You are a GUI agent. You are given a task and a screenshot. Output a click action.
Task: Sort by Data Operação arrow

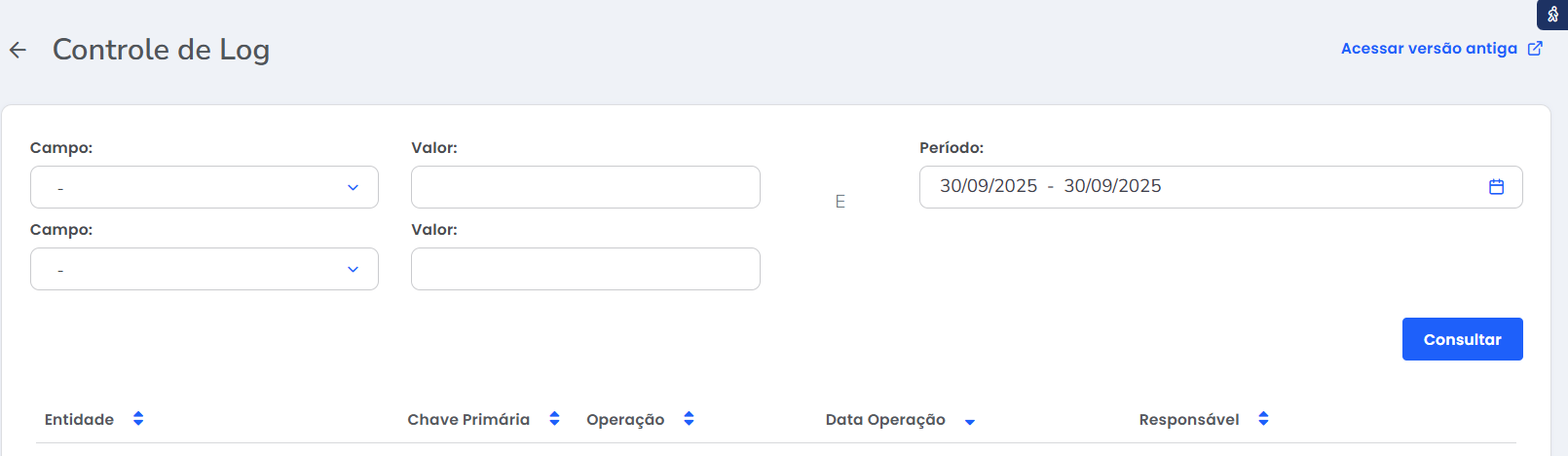[x=970, y=422]
